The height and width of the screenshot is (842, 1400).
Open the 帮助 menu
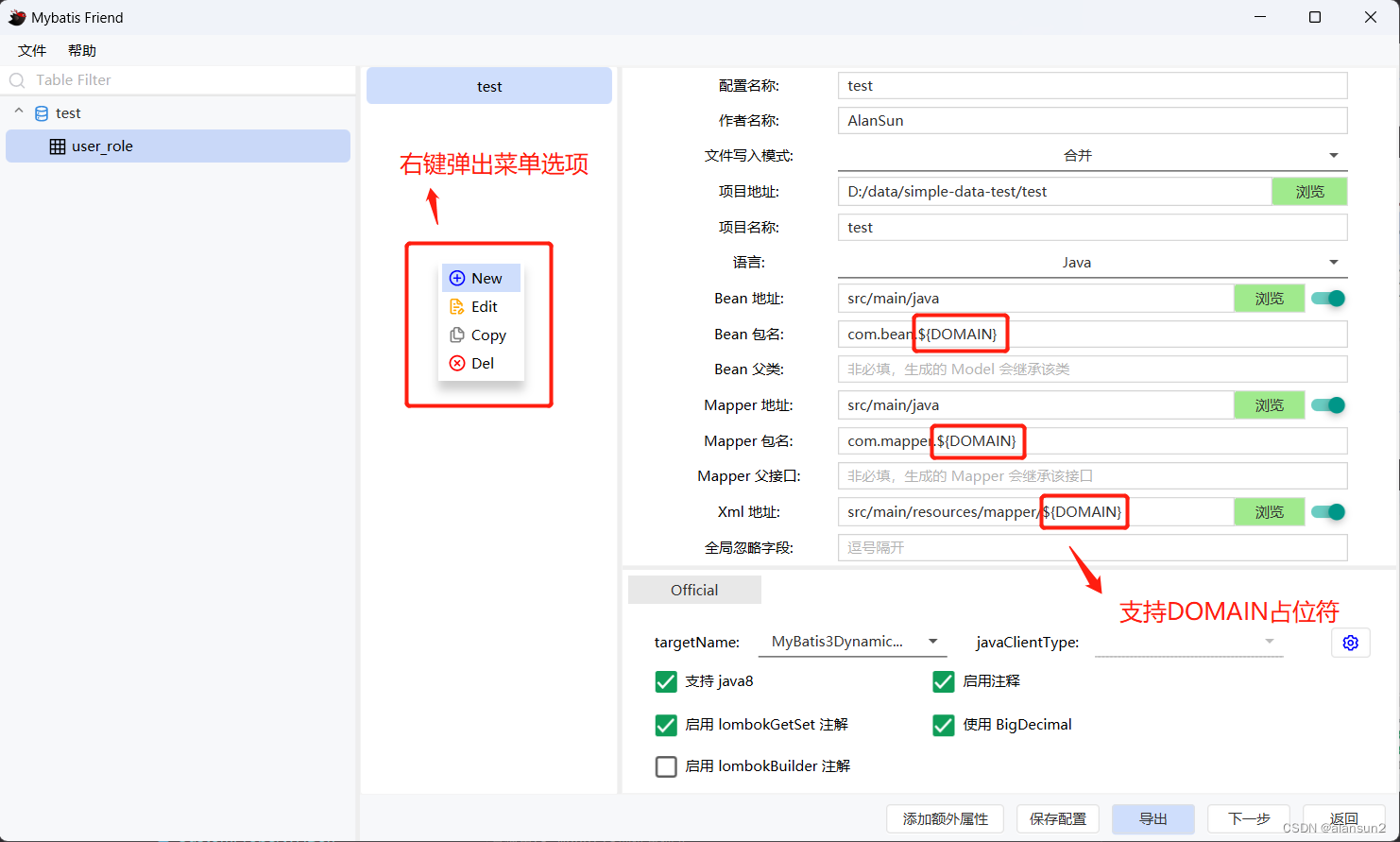coord(82,50)
